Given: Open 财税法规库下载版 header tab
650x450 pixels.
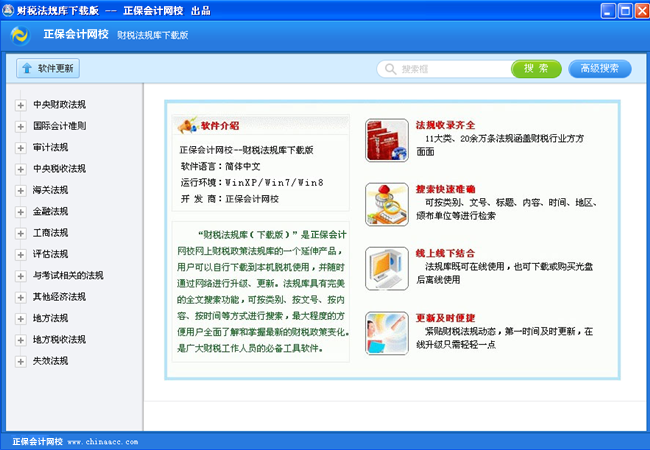Looking at the screenshot, I should 153,35.
